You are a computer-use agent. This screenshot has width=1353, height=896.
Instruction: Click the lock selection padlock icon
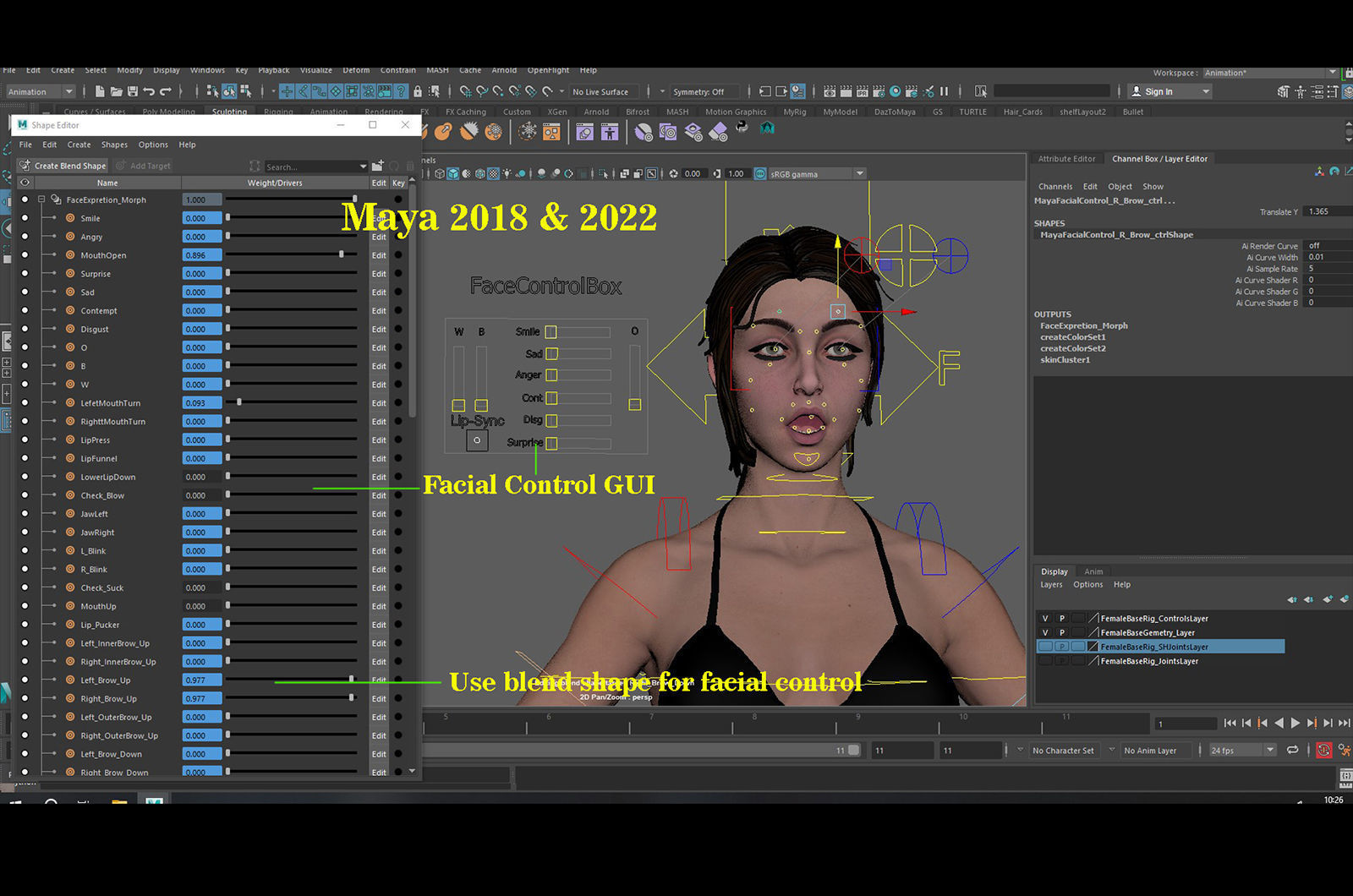(x=418, y=91)
